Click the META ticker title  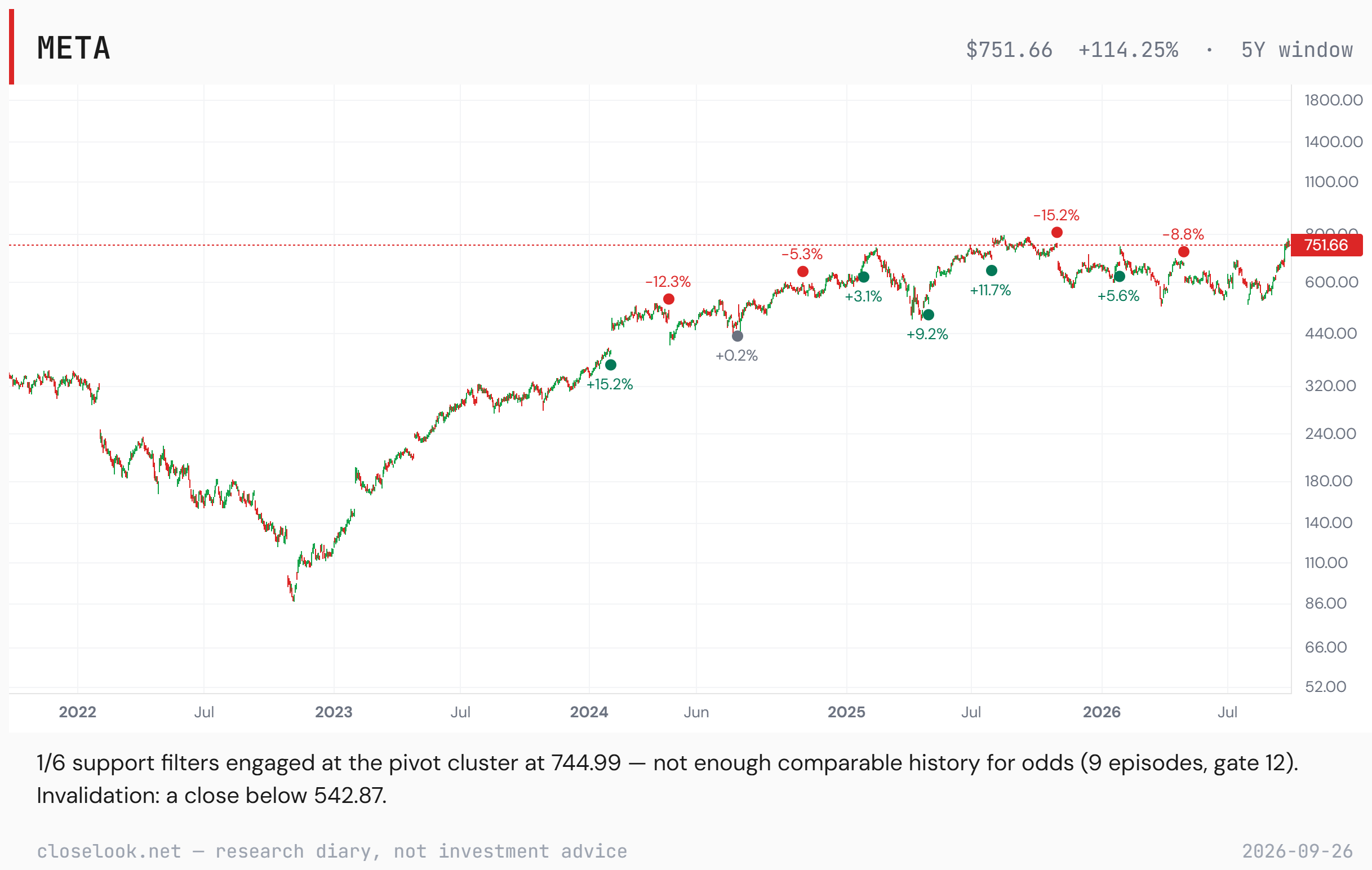[x=73, y=48]
